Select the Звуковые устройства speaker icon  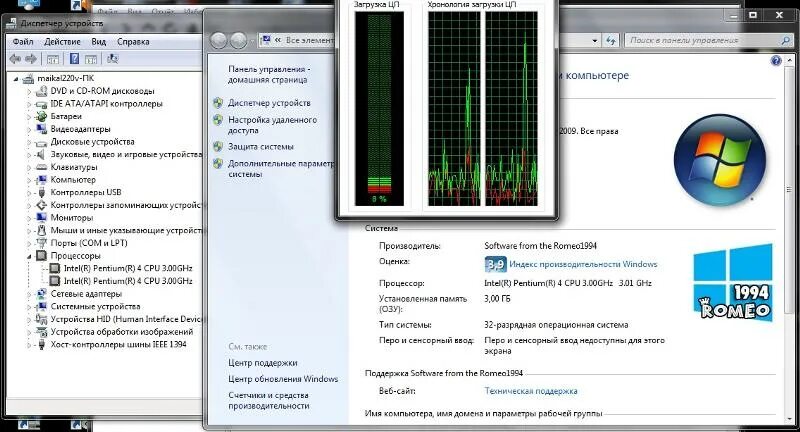41,155
